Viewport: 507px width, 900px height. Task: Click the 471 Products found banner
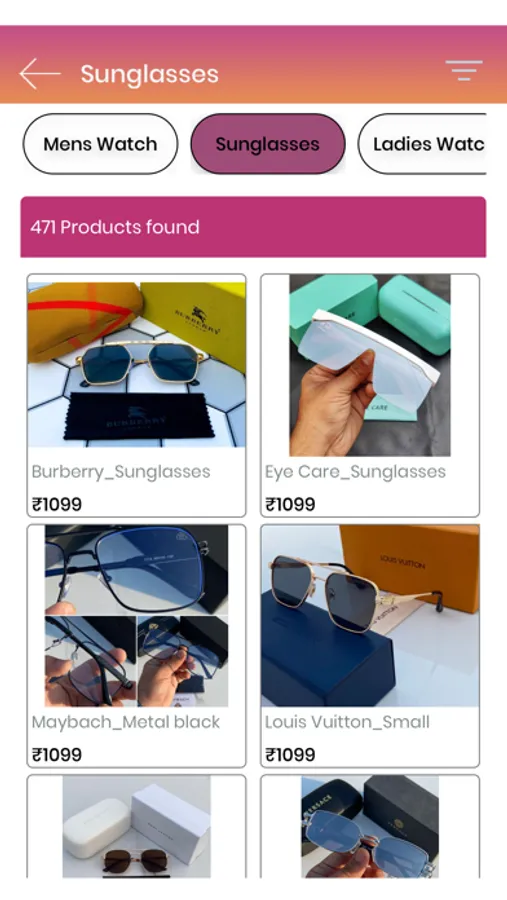(253, 227)
